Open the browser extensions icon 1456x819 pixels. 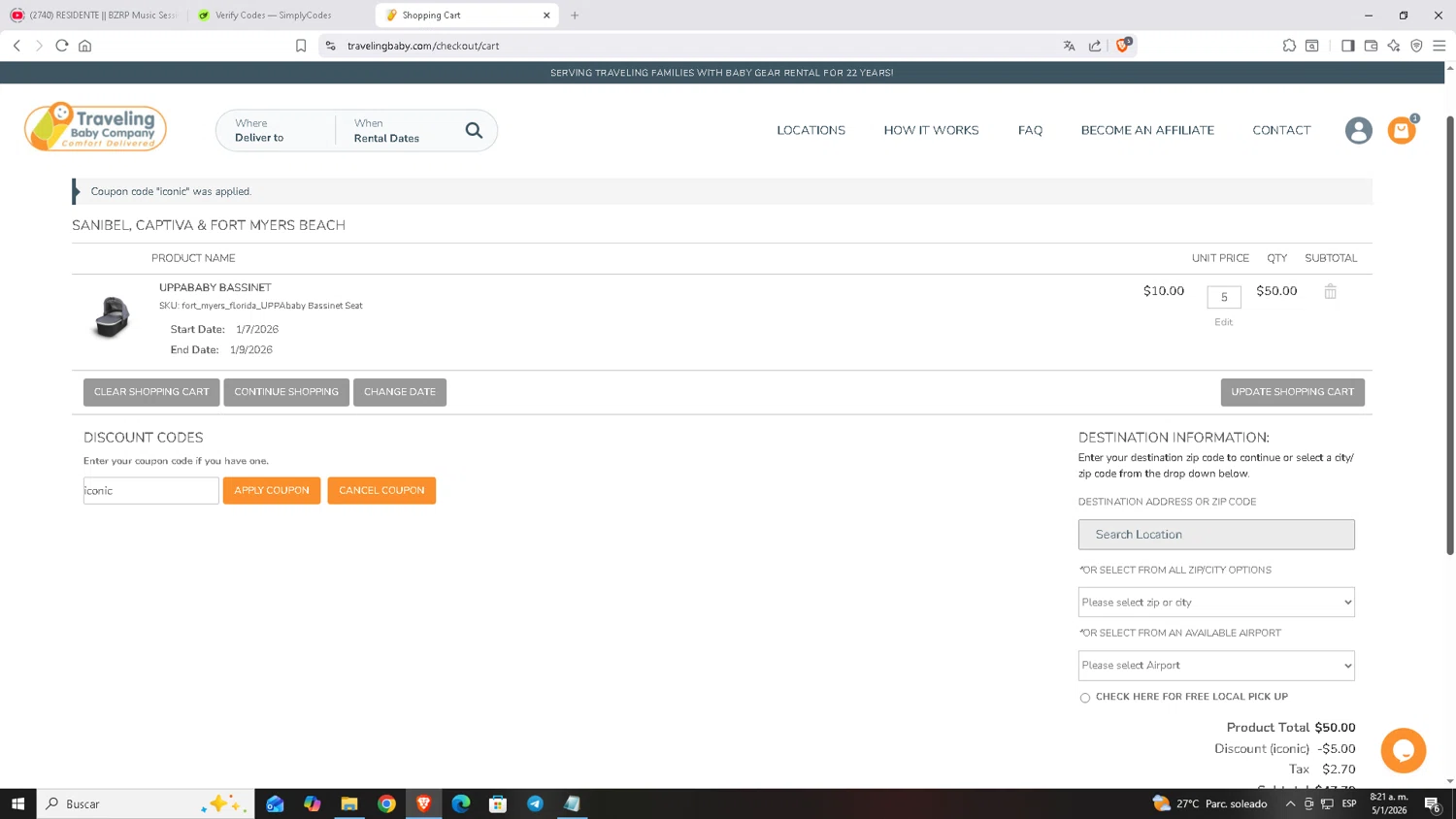point(1289,46)
